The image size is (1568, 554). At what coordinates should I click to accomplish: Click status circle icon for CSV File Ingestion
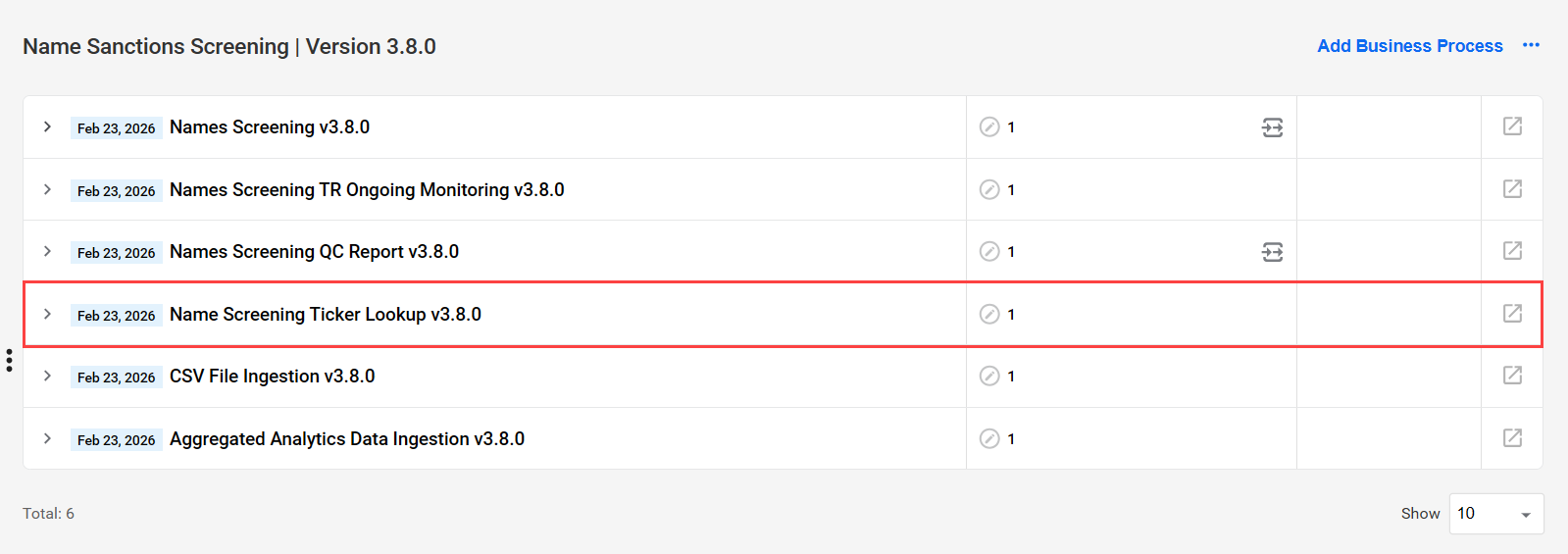[x=989, y=377]
